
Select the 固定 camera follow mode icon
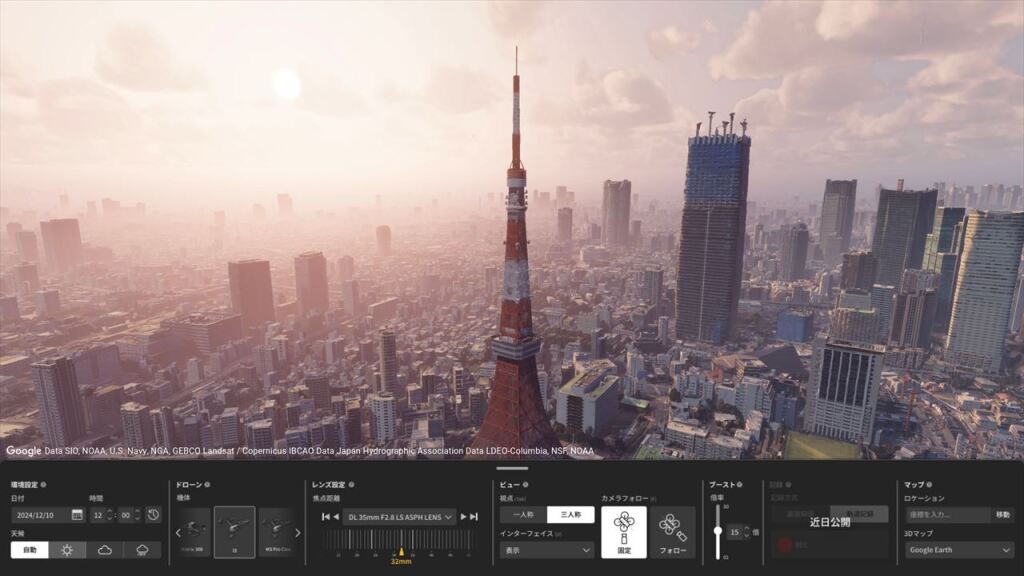pos(622,530)
